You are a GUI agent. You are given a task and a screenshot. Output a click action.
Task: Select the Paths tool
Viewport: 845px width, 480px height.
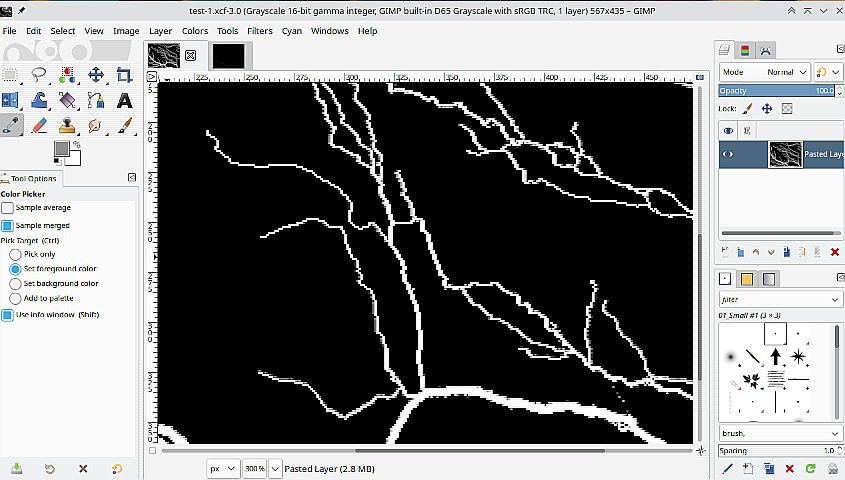coord(96,100)
